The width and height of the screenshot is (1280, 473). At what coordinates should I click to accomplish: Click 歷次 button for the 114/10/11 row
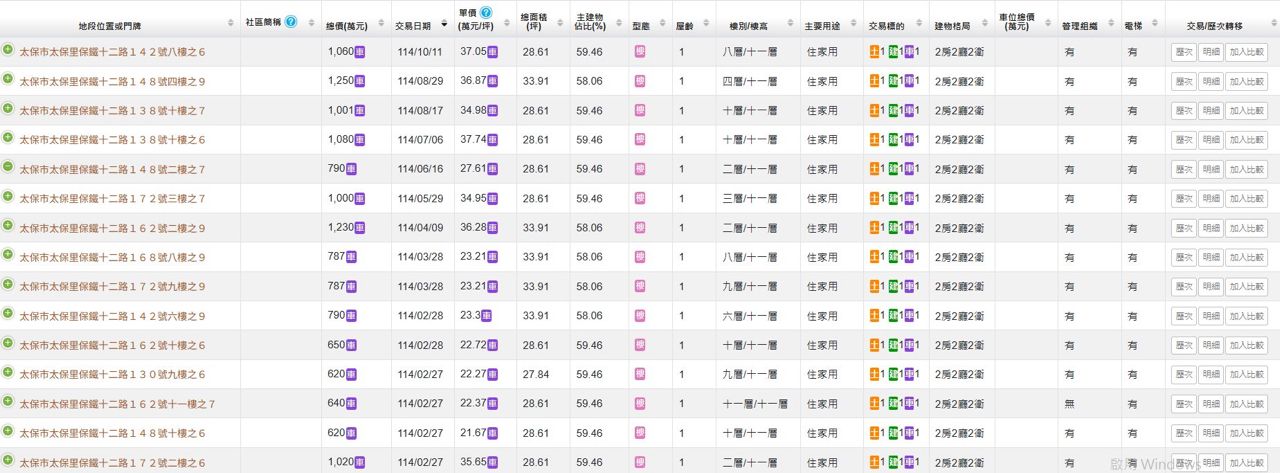[x=1184, y=52]
